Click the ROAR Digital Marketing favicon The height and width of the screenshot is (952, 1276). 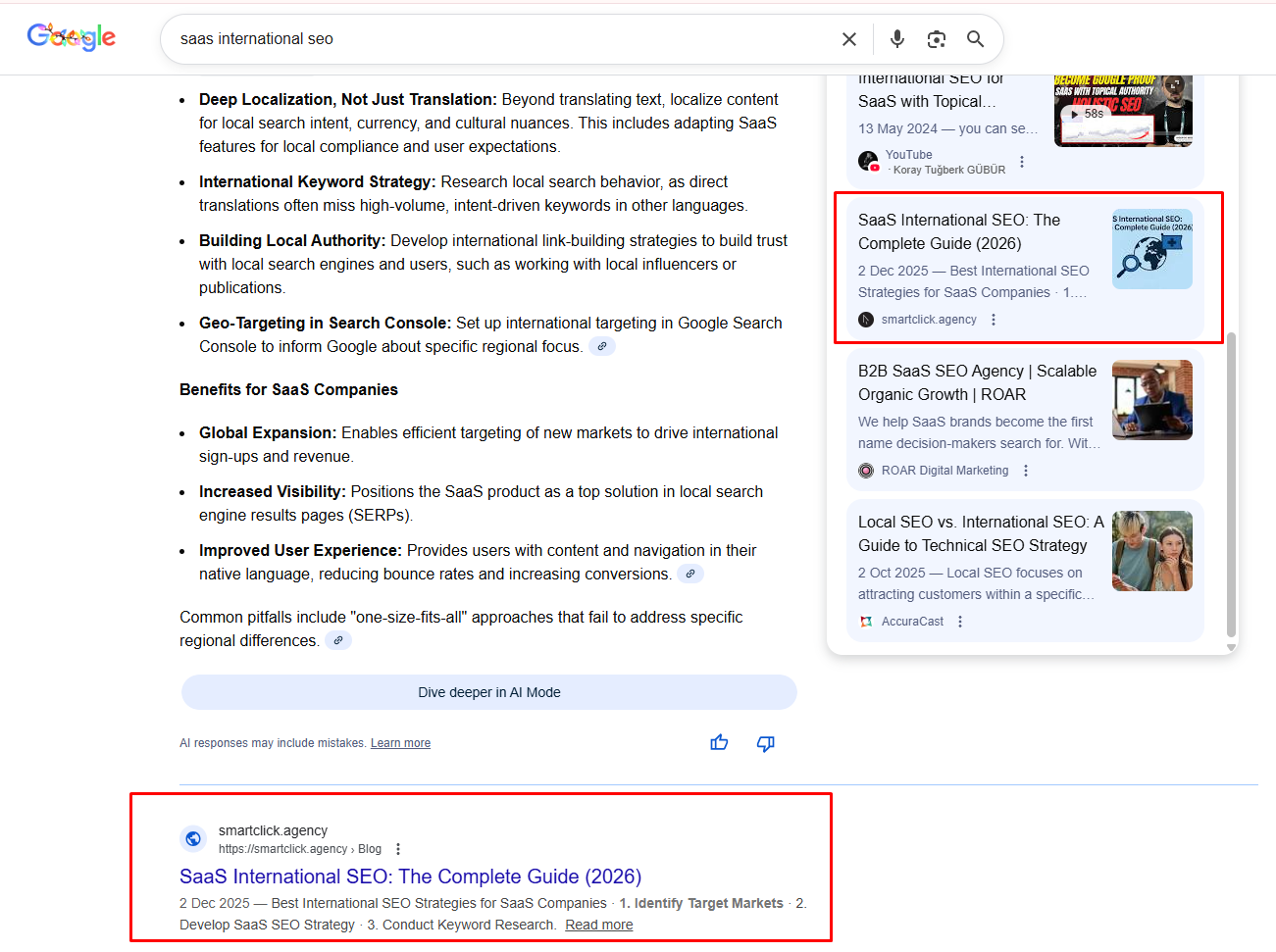click(866, 471)
